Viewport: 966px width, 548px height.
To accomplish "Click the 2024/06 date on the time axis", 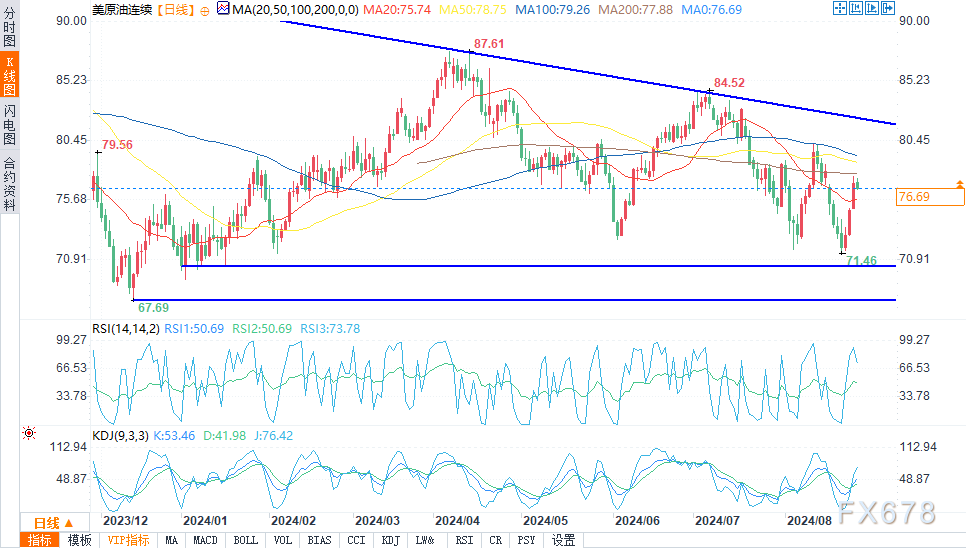I will pos(637,521).
